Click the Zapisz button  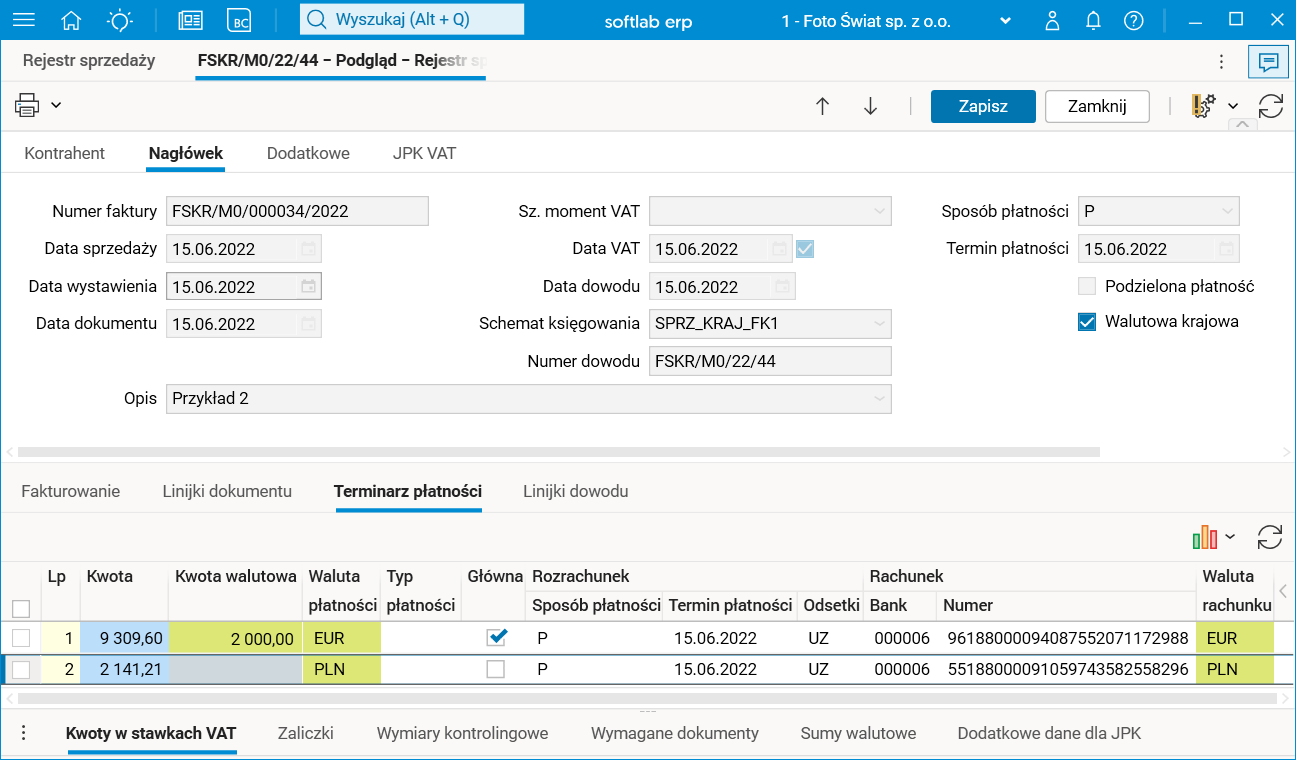[x=983, y=106]
